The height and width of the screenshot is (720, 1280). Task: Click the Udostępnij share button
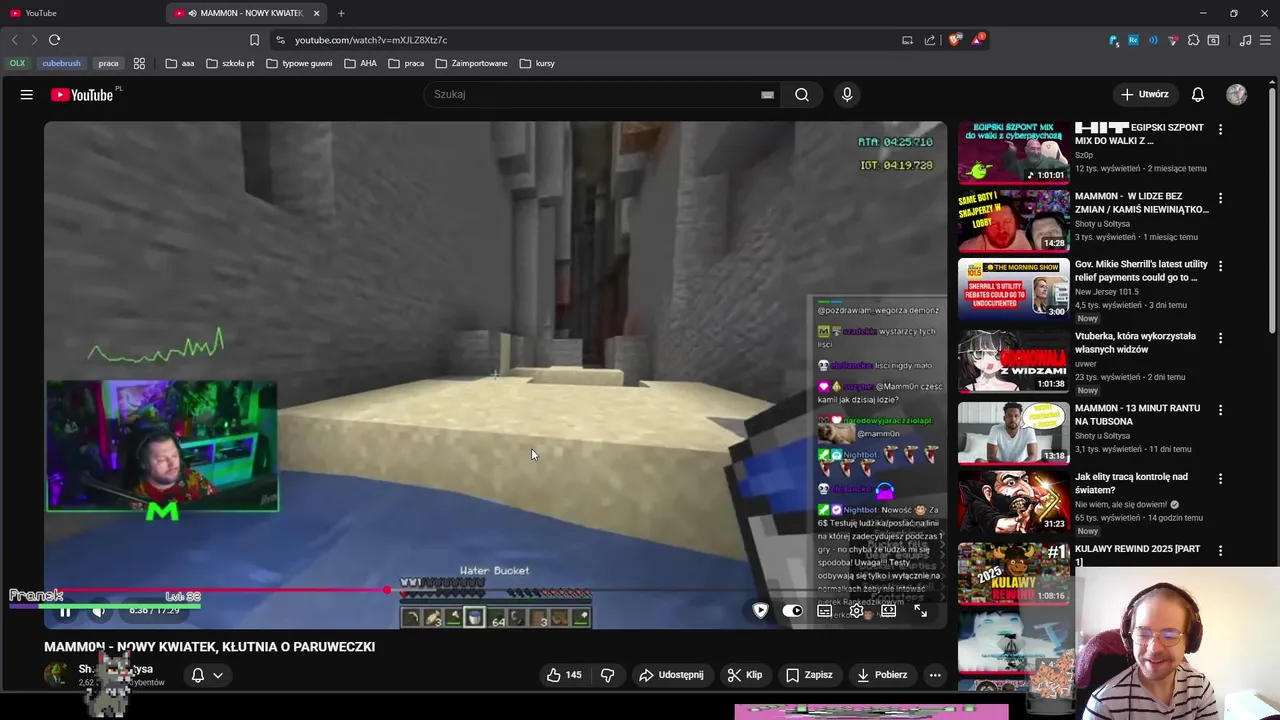pyautogui.click(x=671, y=675)
